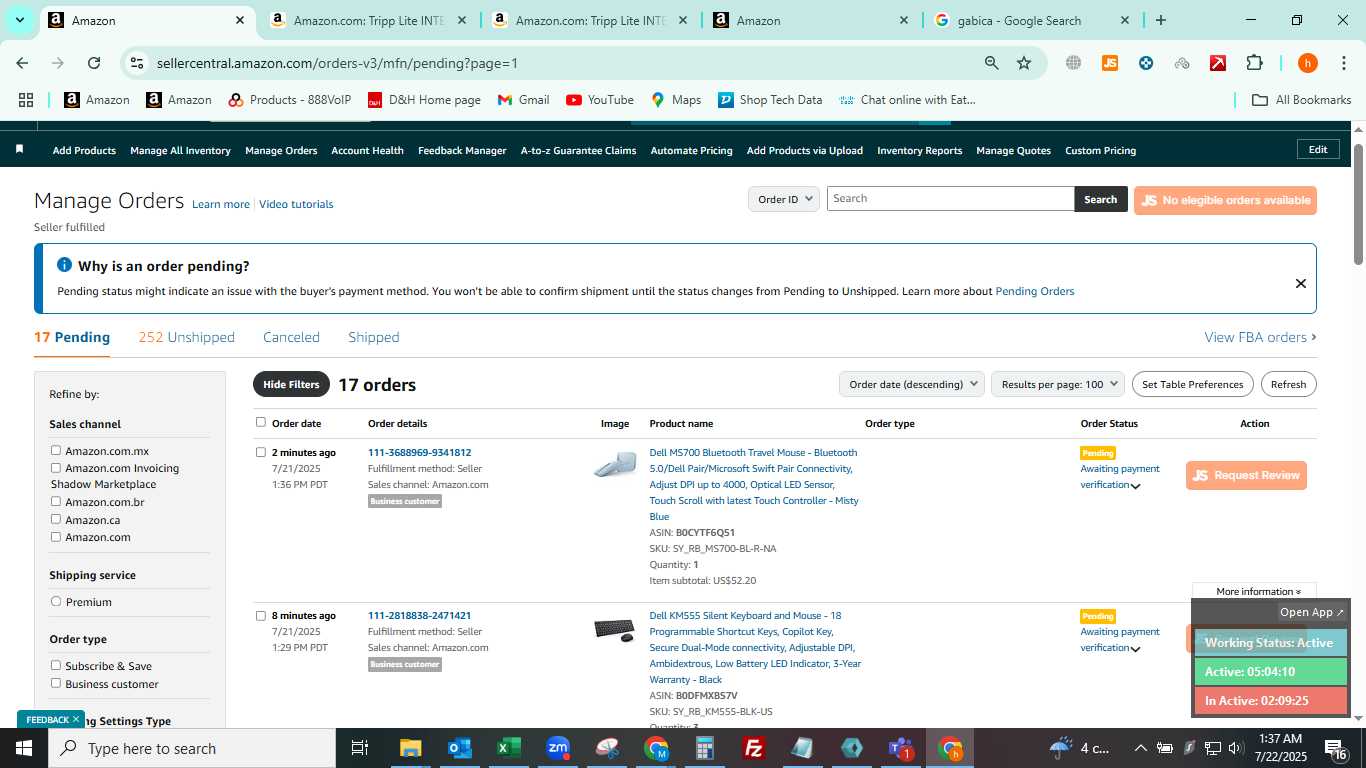This screenshot has height=768, width=1366.
Task: Switch to the 252 Unshipped tab
Action: [x=187, y=337]
